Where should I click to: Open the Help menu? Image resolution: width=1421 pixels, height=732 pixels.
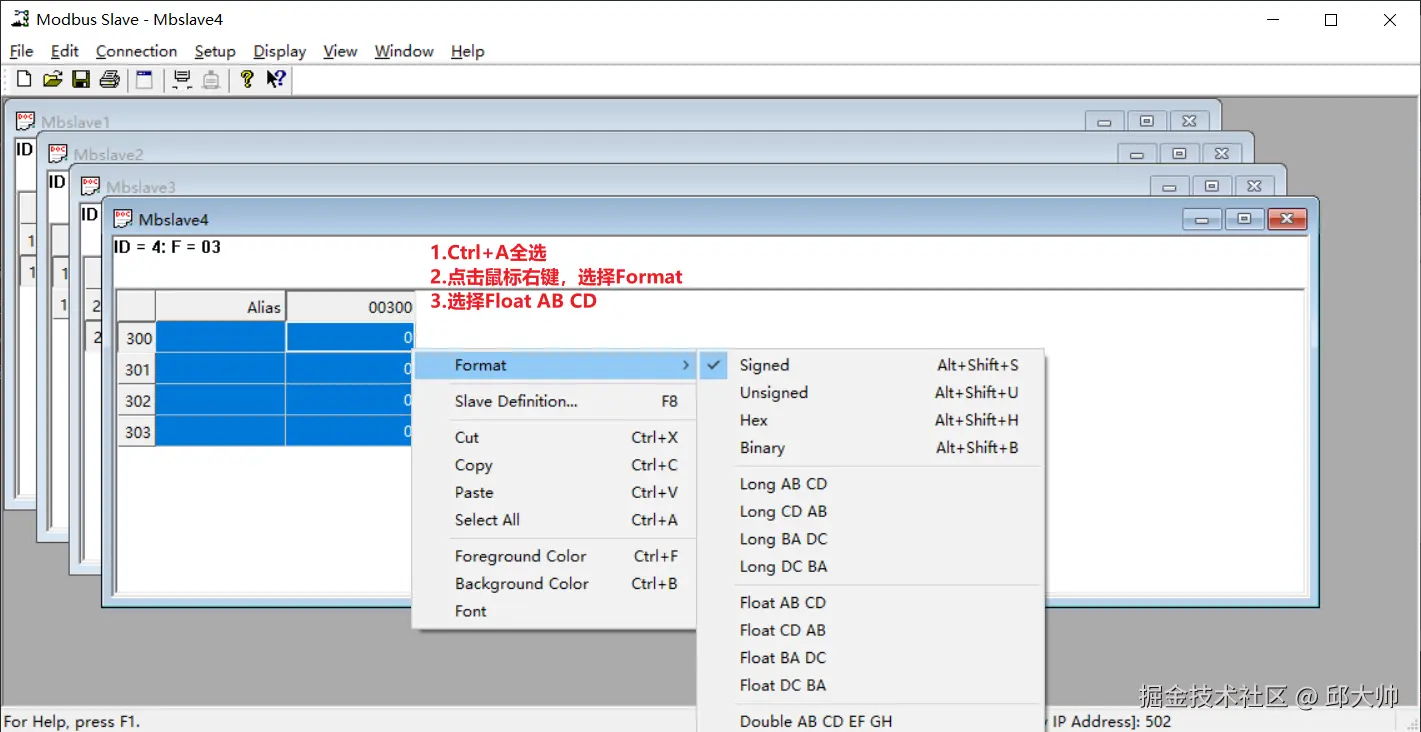467,51
